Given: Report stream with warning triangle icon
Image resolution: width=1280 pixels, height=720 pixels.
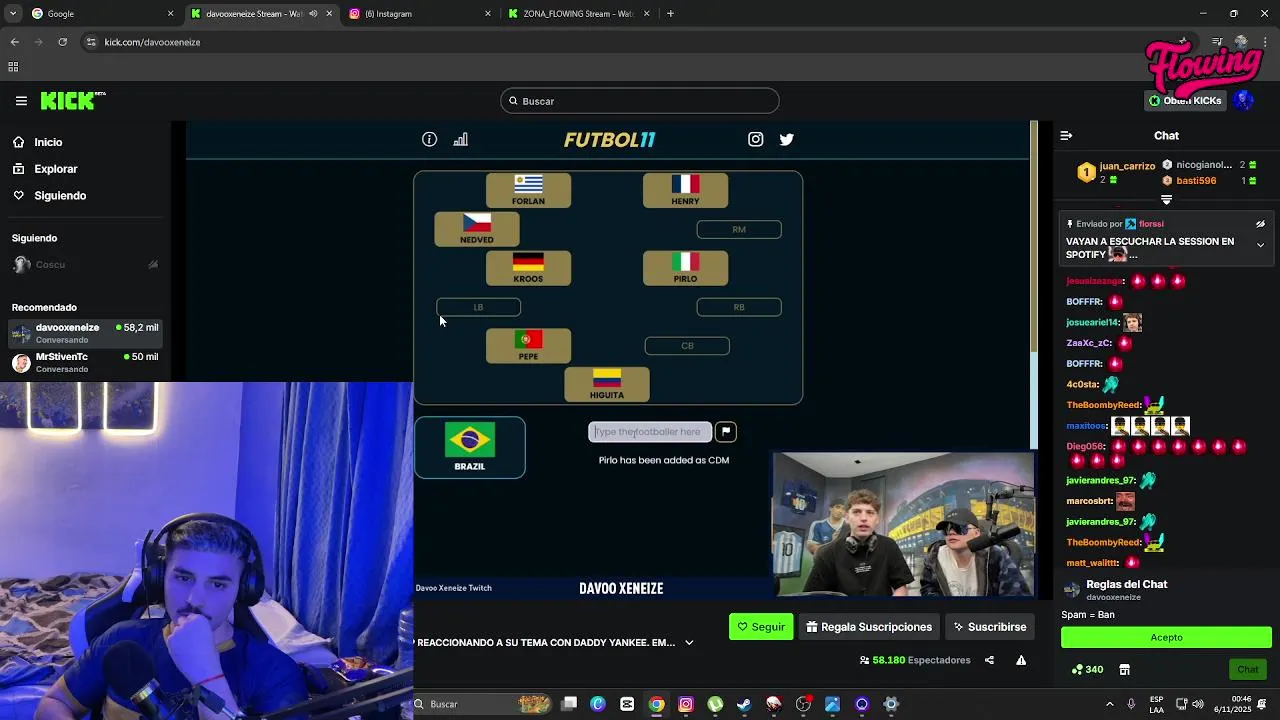Looking at the screenshot, I should [x=1021, y=660].
